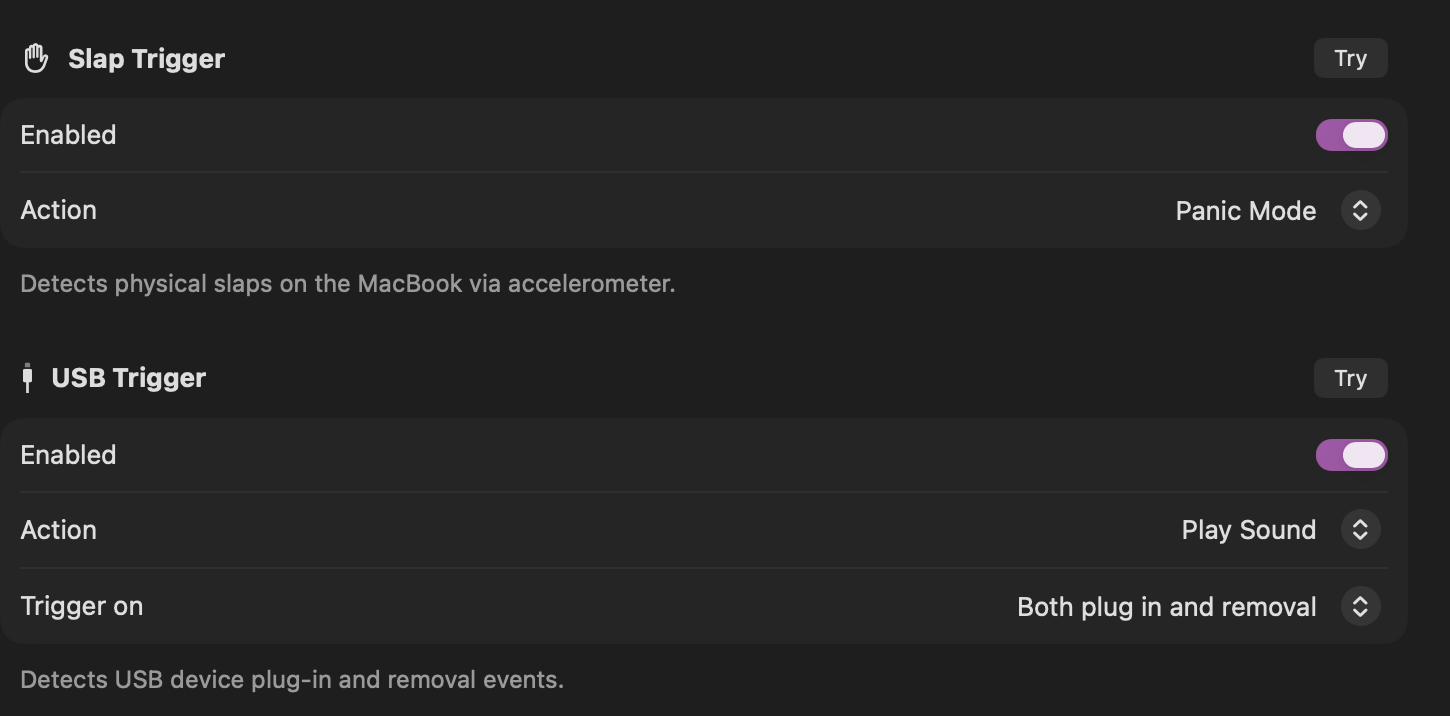Image resolution: width=1450 pixels, height=716 pixels.
Task: Open the Trigger on chevron selector
Action: (1360, 606)
